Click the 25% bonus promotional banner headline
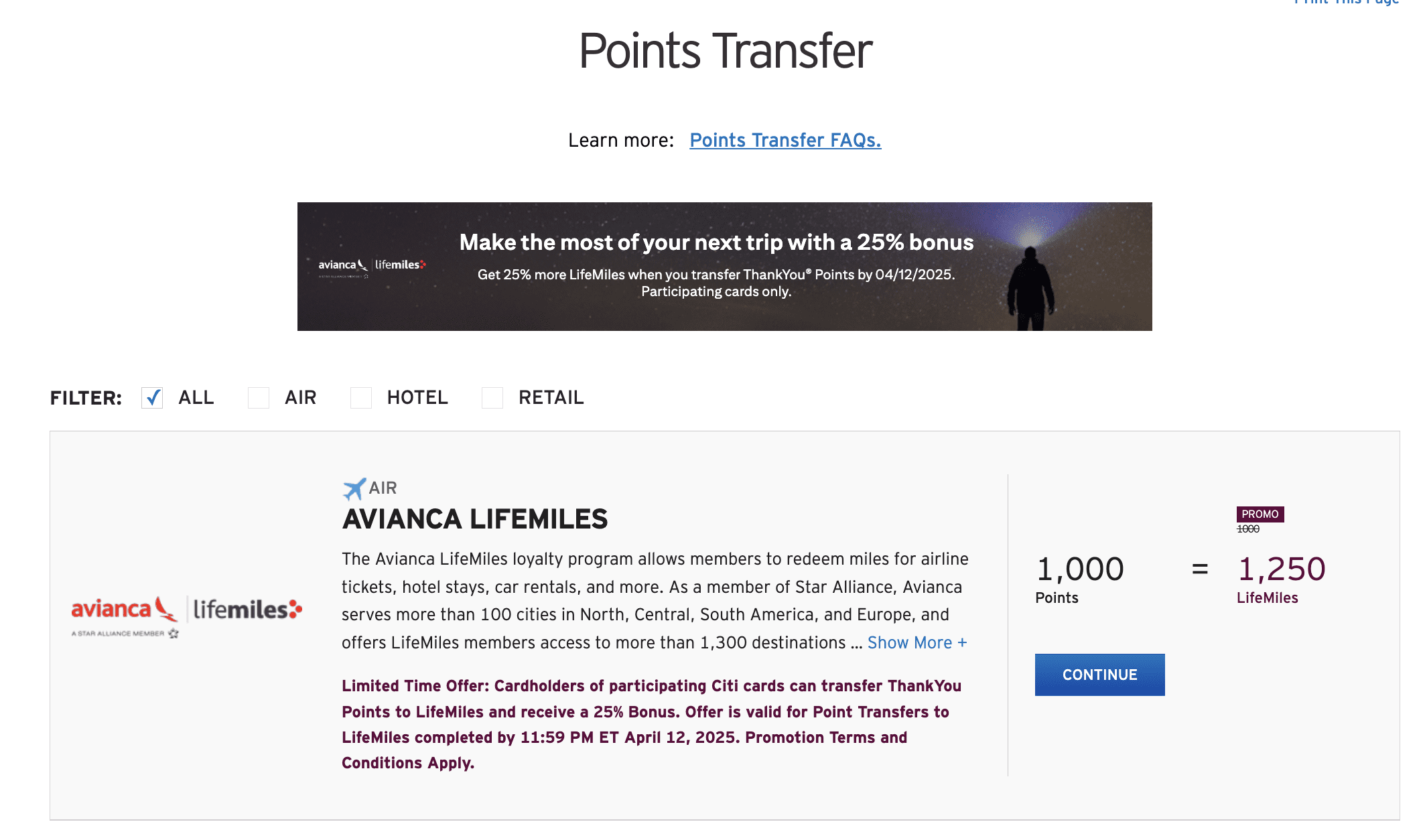Viewport: 1423px width, 840px height. click(x=716, y=242)
